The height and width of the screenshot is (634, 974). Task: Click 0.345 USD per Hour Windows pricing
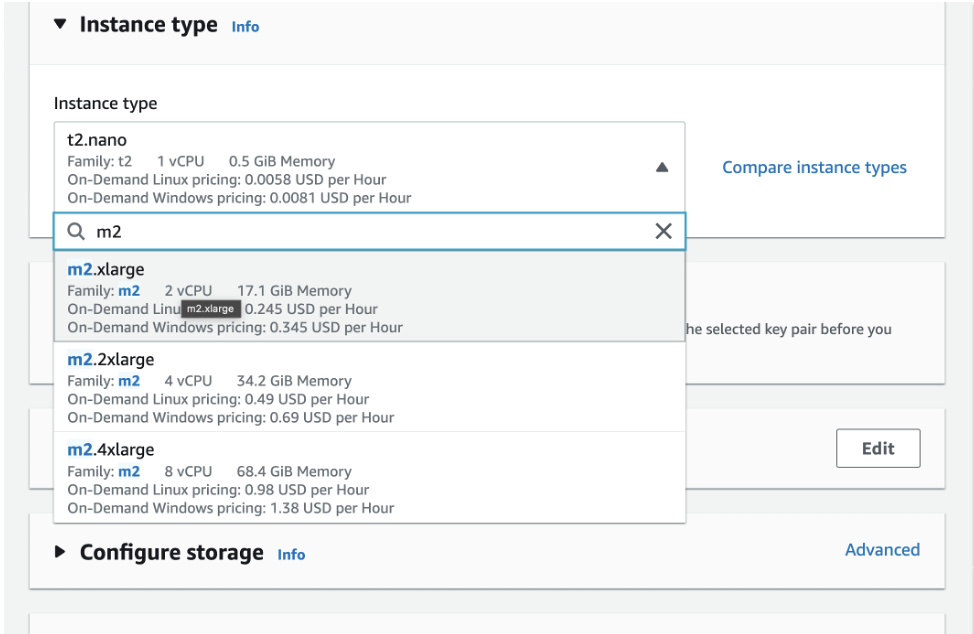click(235, 327)
